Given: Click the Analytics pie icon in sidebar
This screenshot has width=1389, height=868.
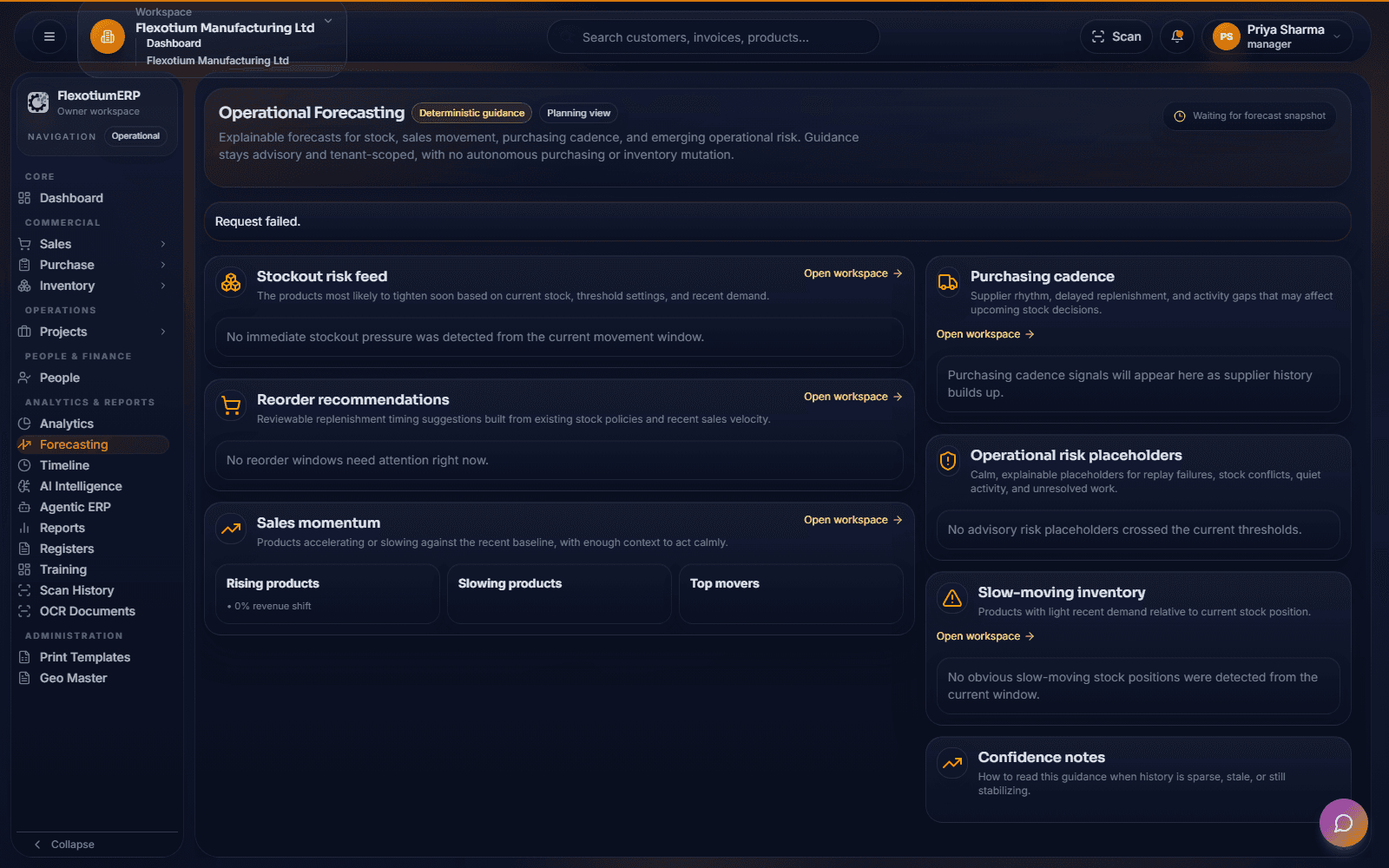Looking at the screenshot, I should click(24, 424).
